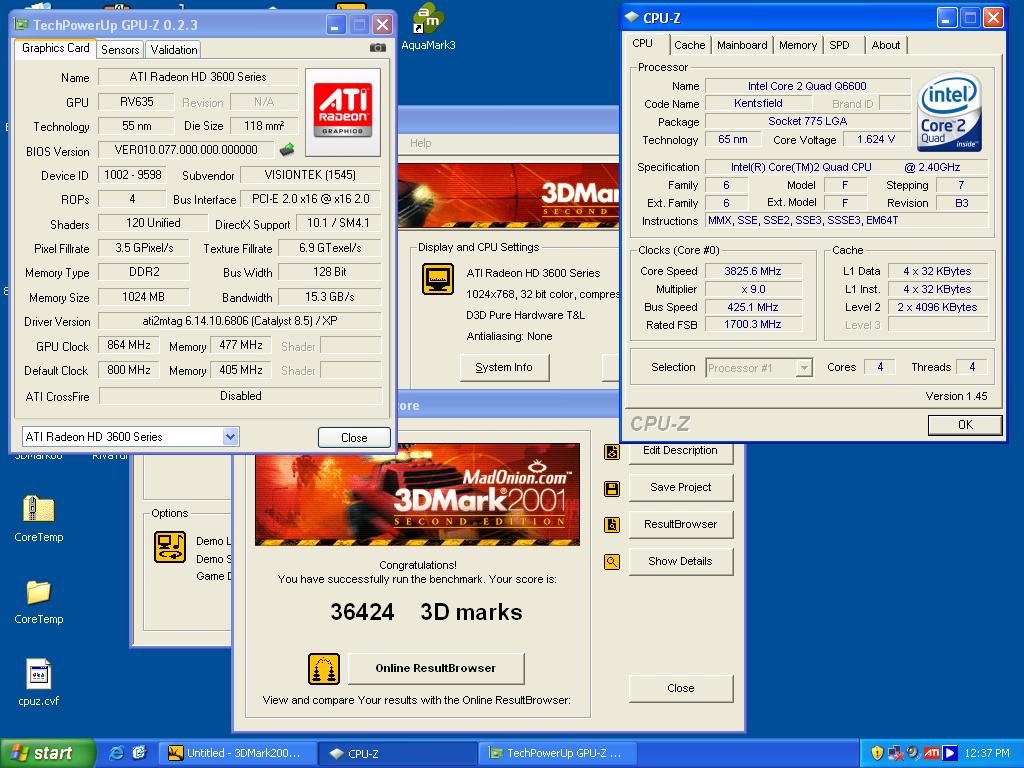Select the Graphics Card tab in GPU-Z

[x=56, y=48]
